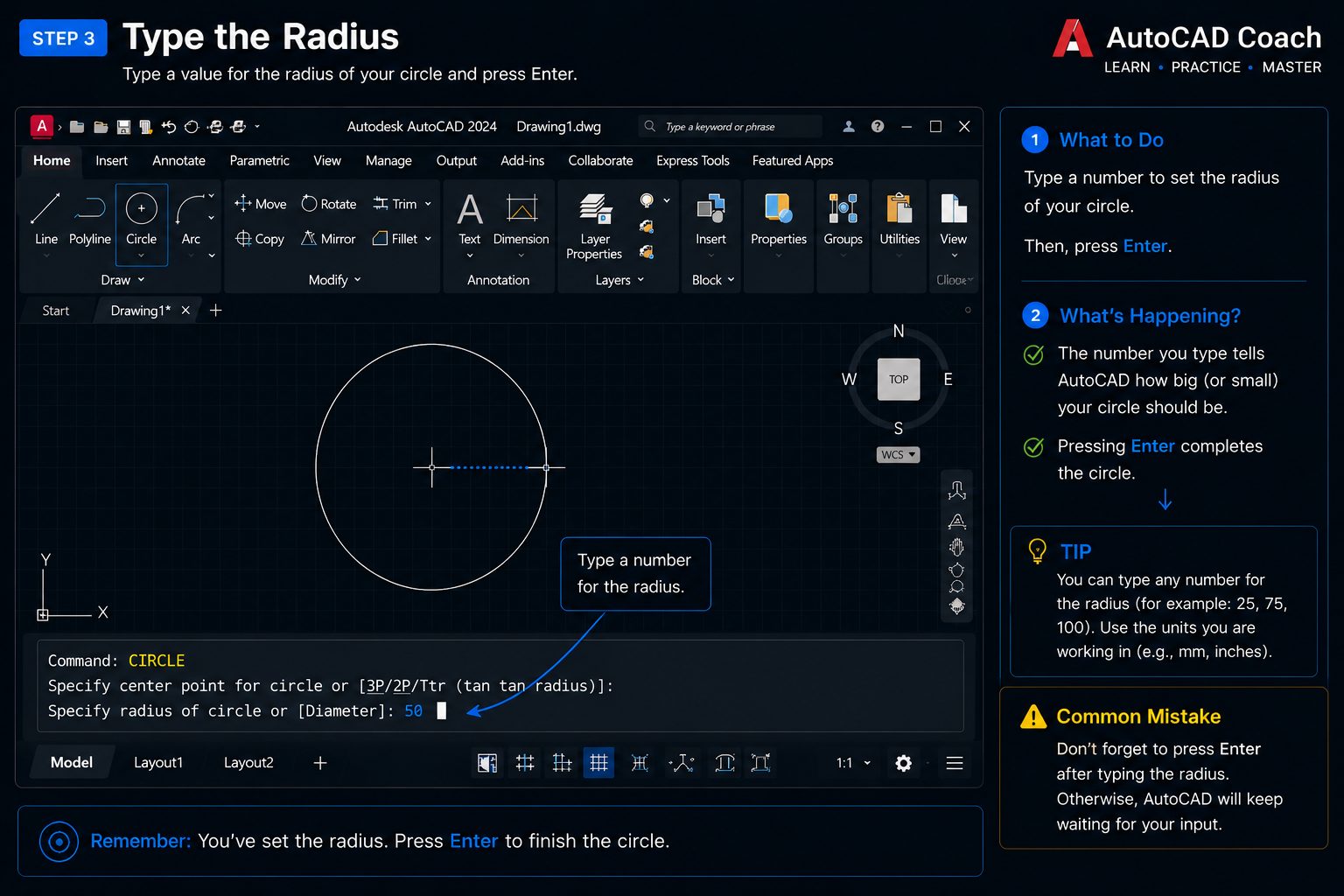The height and width of the screenshot is (896, 1344).
Task: Click in the keyword search field
Action: (x=731, y=127)
